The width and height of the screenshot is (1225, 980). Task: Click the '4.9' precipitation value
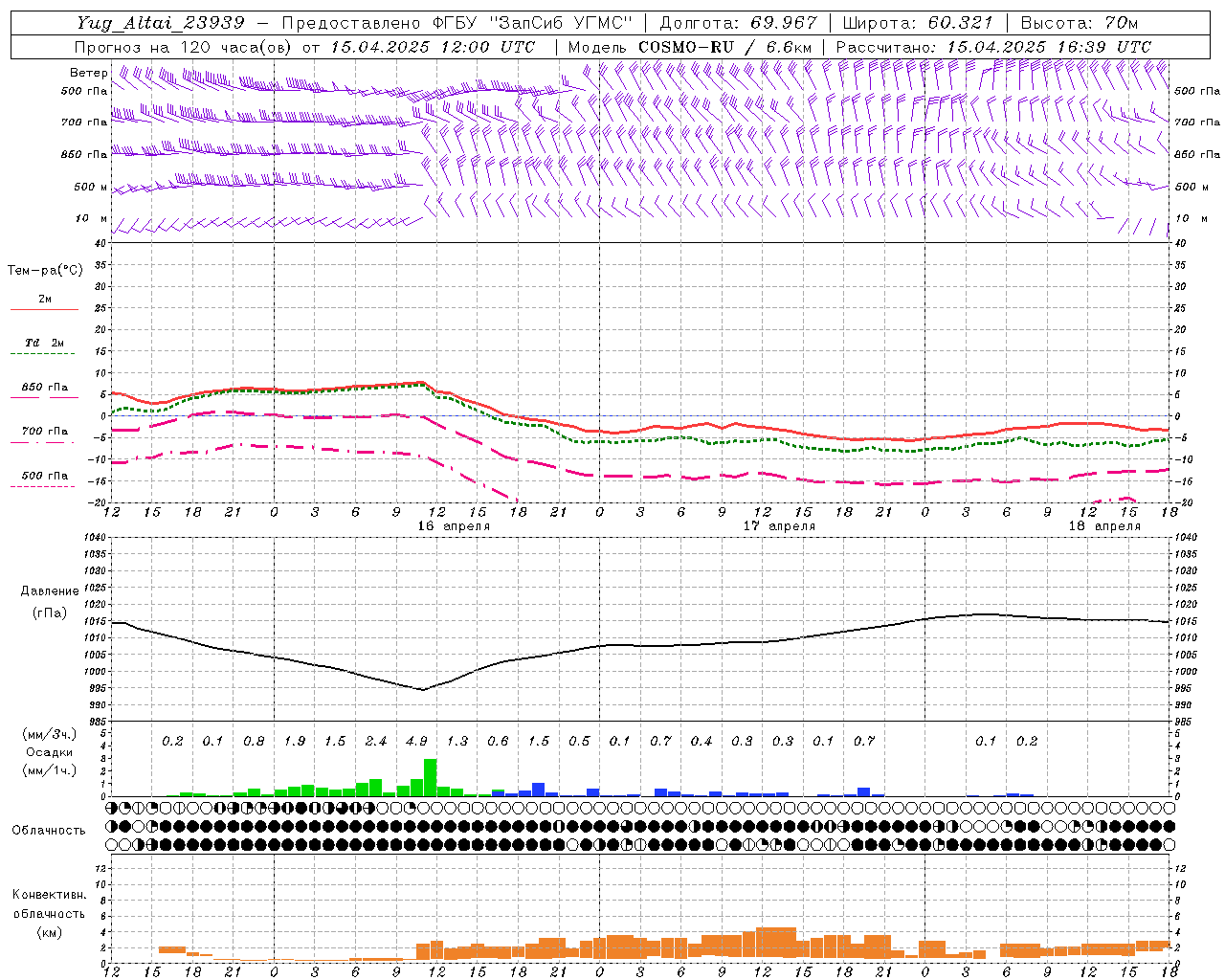click(416, 742)
